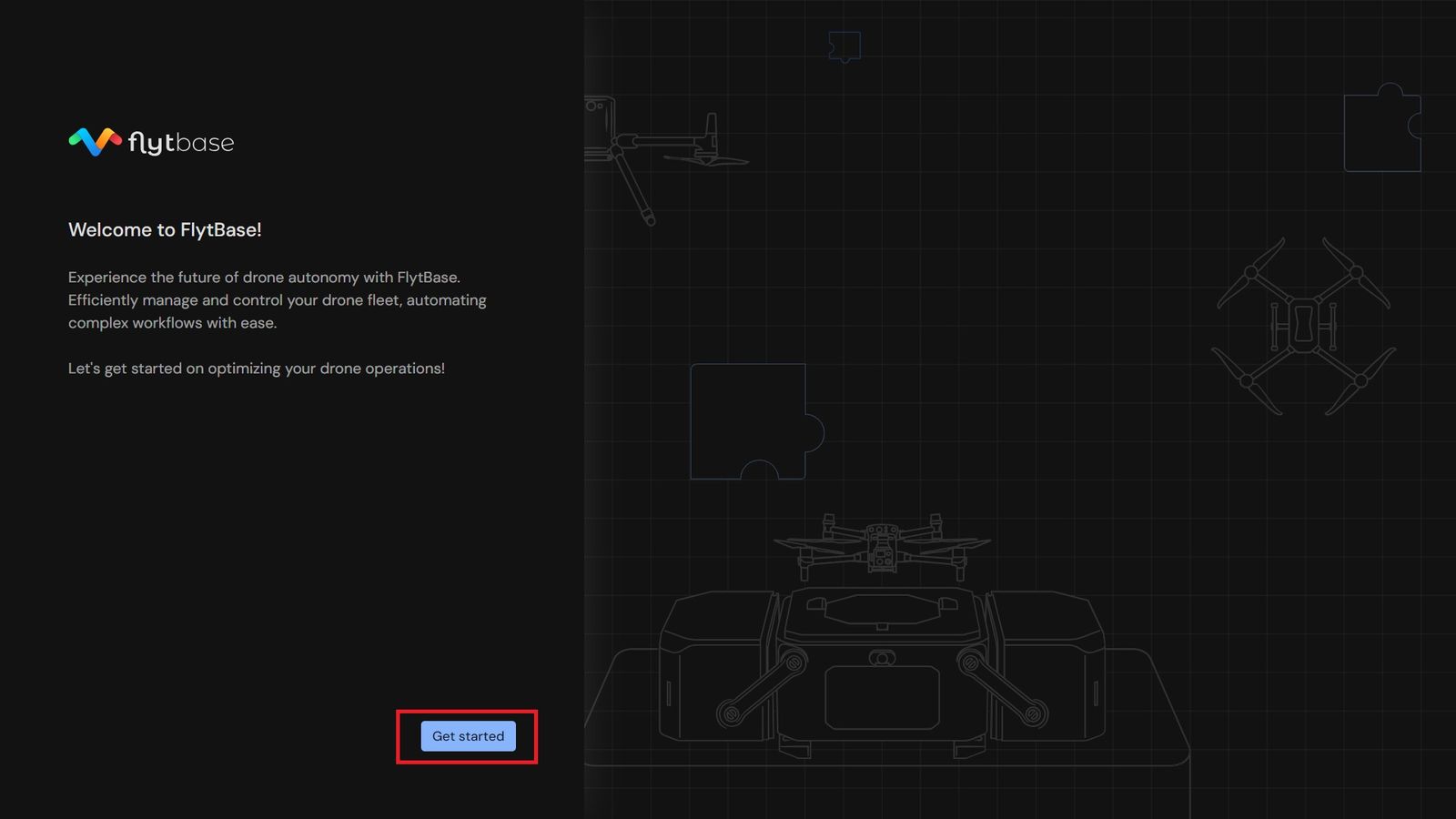The image size is (1456, 819).
Task: Click the paragraph starting "Experience the future of drone autonomy"
Action: click(x=278, y=300)
